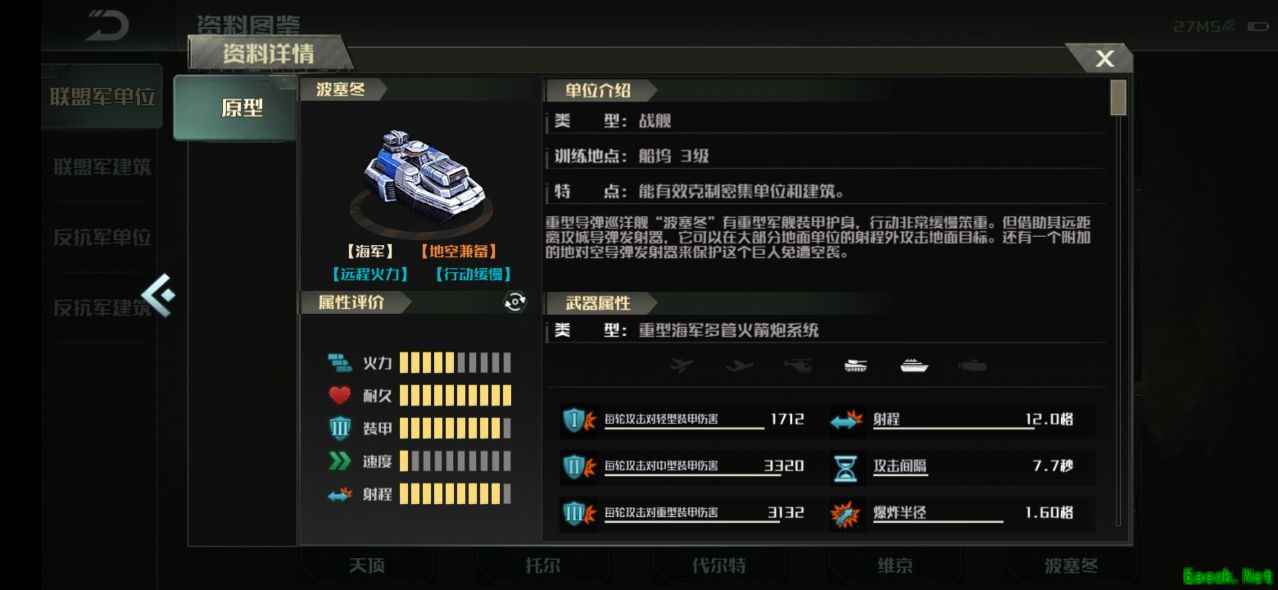Click the back arrow icon at top left
The height and width of the screenshot is (590, 1278).
pyautogui.click(x=107, y=25)
